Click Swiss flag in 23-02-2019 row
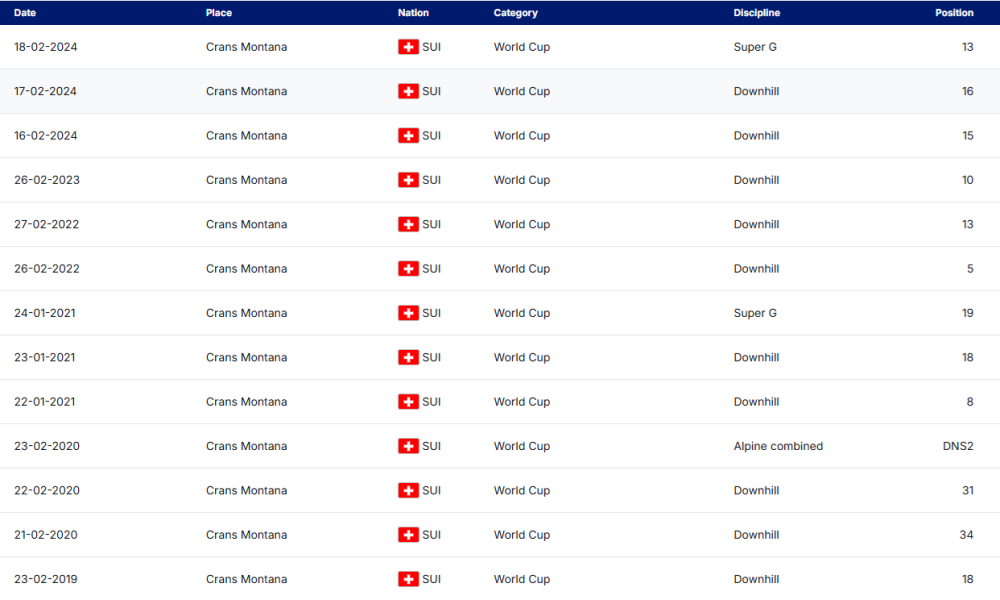The width and height of the screenshot is (1000, 600). tap(408, 579)
